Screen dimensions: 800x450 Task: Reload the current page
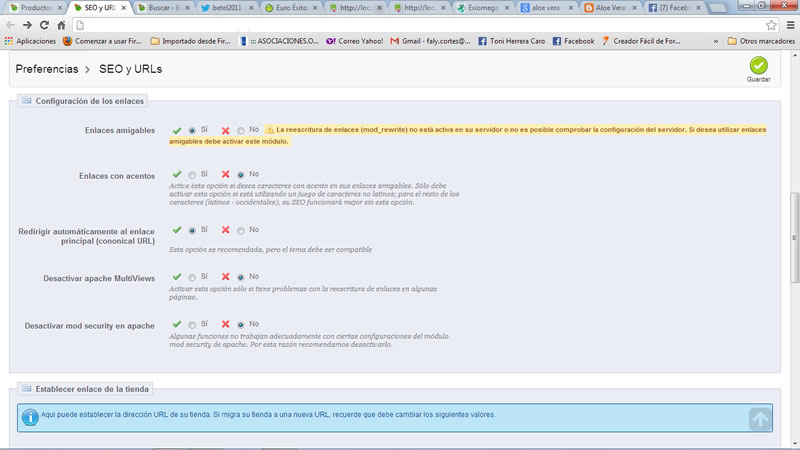pos(44,25)
